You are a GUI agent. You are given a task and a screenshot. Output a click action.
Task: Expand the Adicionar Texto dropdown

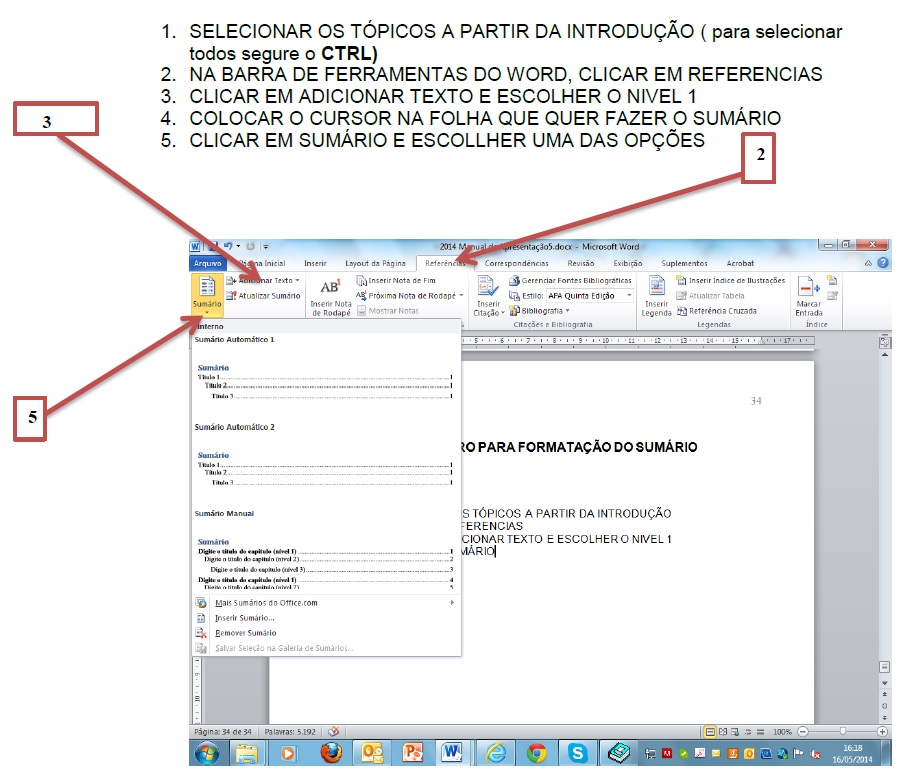298,281
